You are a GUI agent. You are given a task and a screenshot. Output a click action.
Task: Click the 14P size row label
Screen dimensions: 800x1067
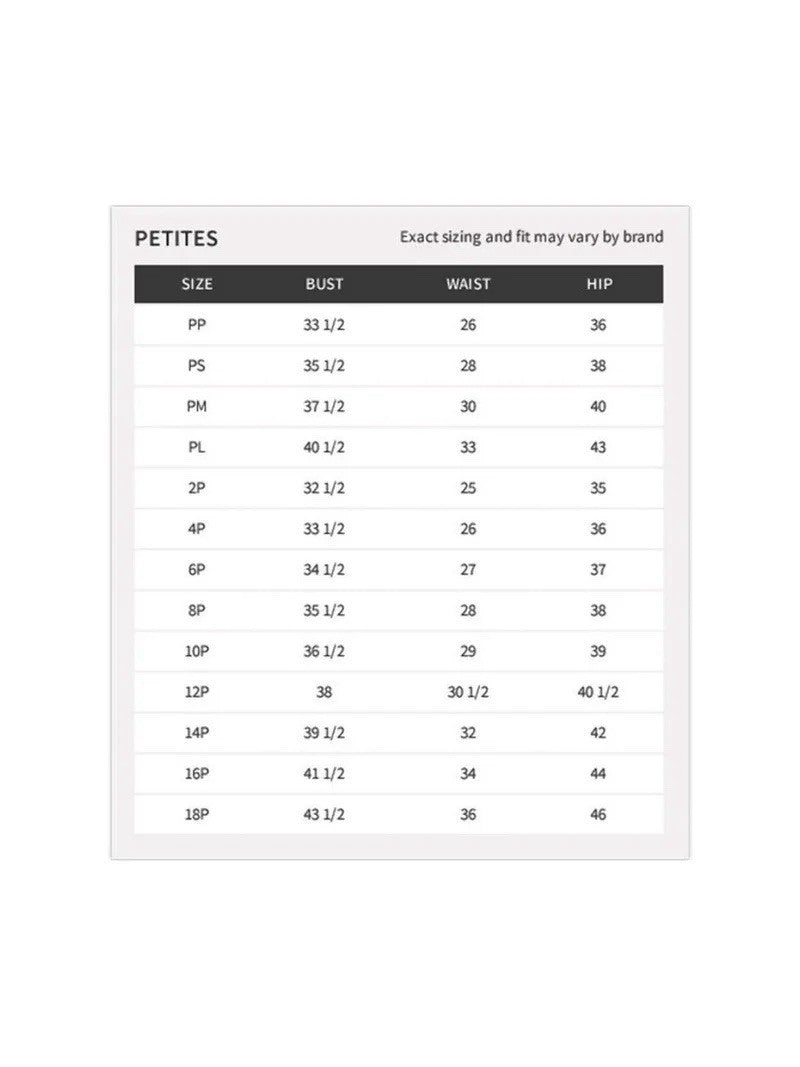click(197, 733)
